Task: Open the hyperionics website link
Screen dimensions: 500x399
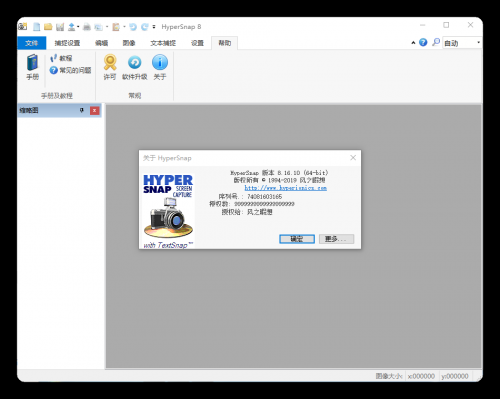Action: pyautogui.click(x=286, y=188)
